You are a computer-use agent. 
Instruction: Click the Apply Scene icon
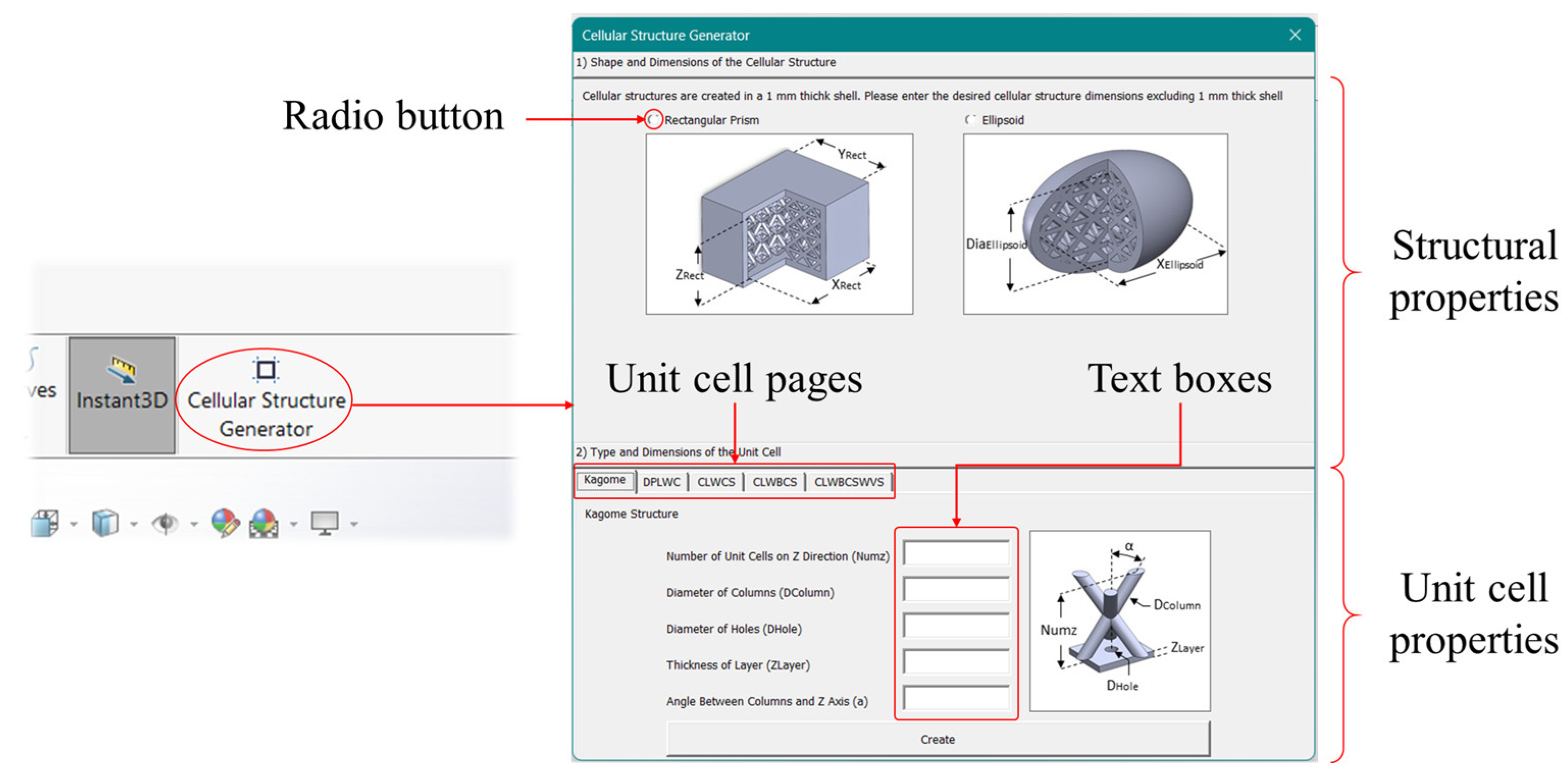click(264, 523)
